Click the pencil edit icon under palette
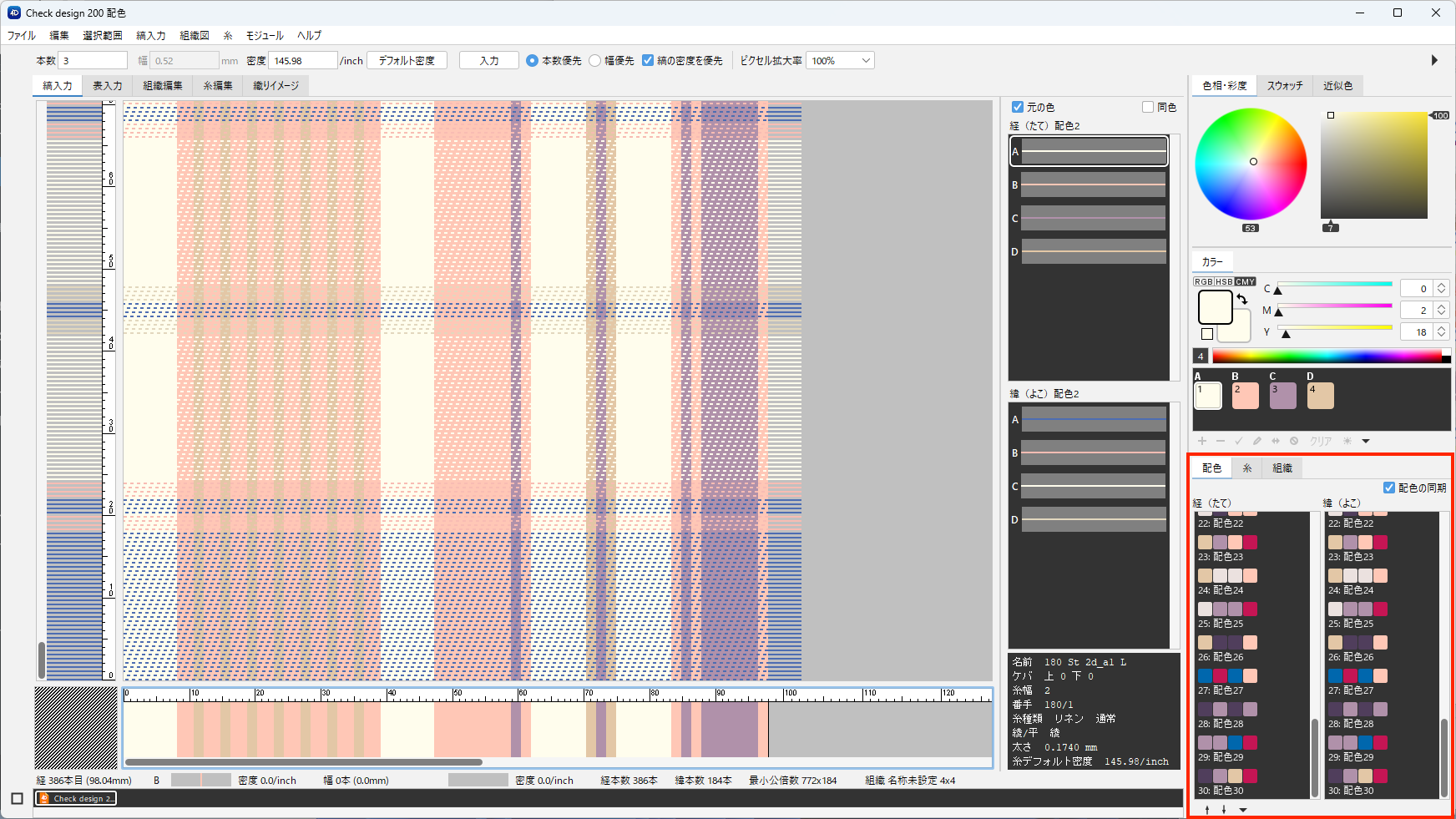Viewport: 1456px width, 819px height. click(1257, 441)
